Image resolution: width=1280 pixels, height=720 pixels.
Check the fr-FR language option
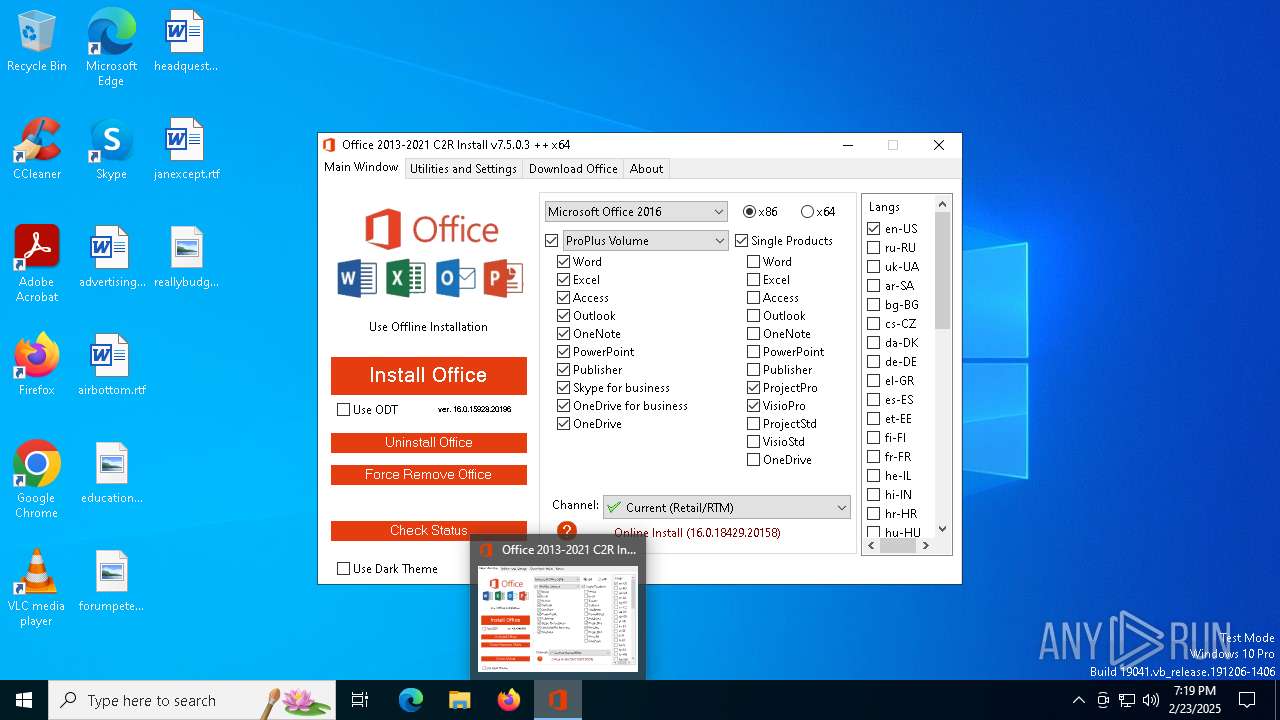pos(874,457)
